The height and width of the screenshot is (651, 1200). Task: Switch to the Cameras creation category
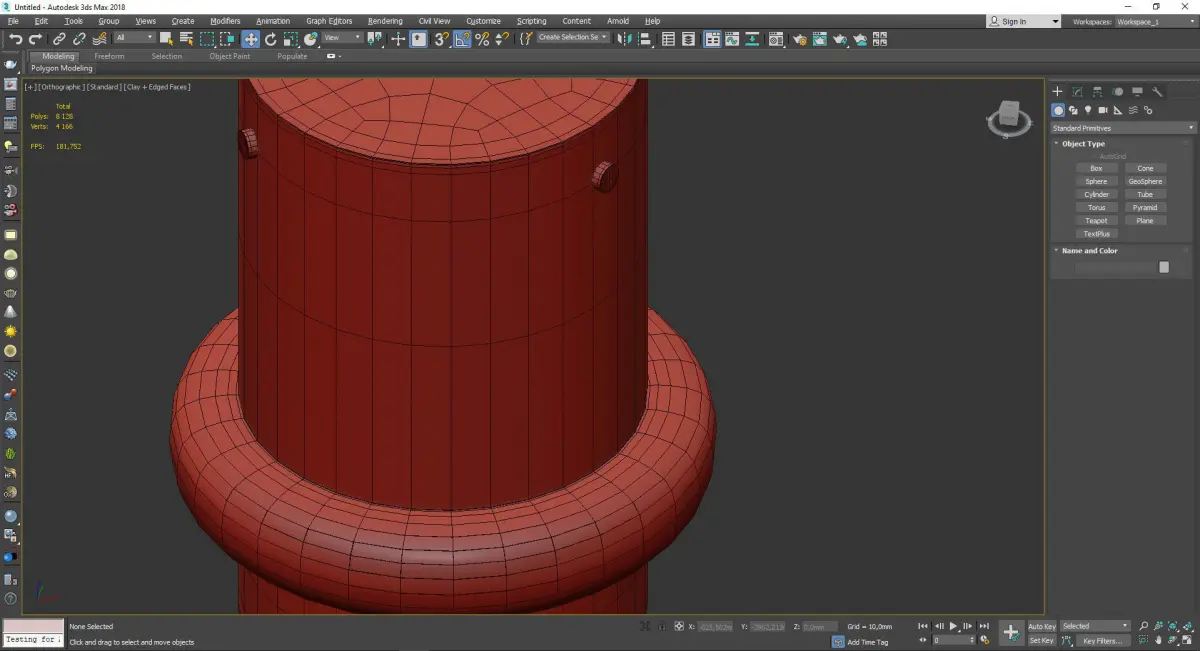pyautogui.click(x=1102, y=110)
